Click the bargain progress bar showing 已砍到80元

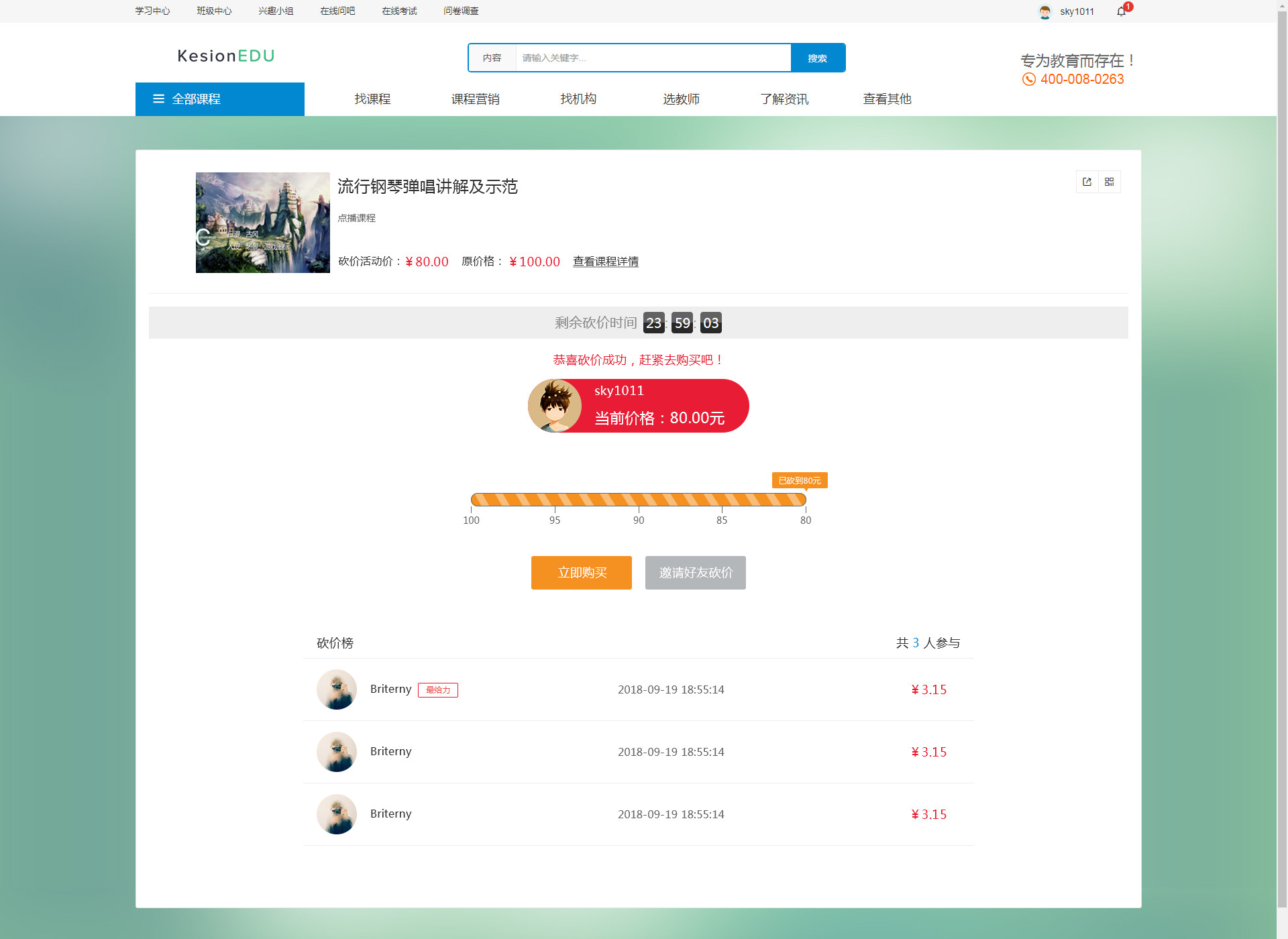coord(638,499)
